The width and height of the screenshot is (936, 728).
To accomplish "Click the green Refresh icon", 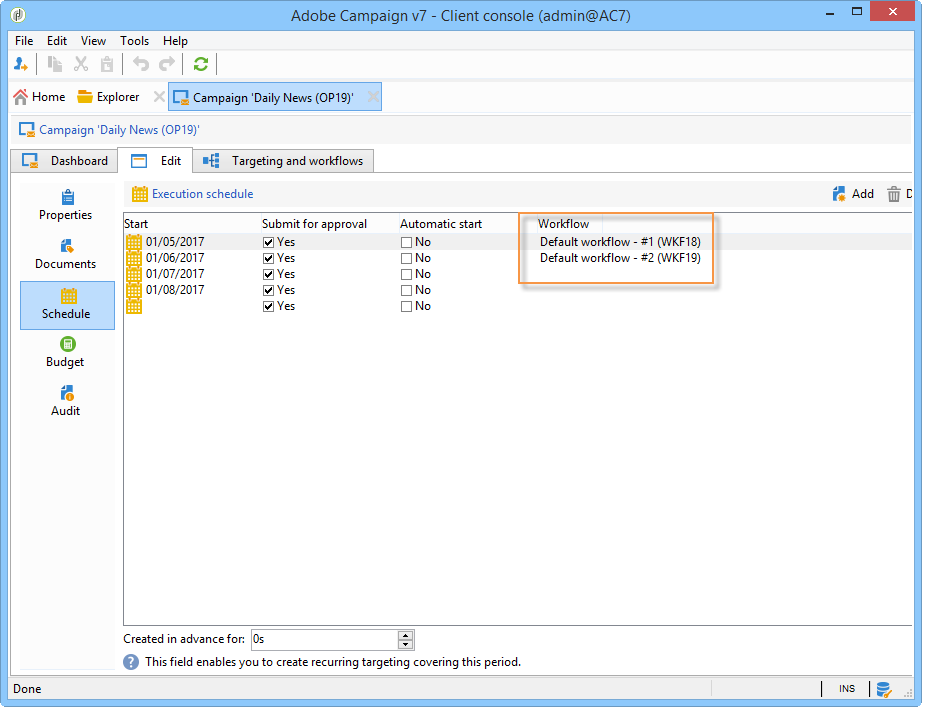I will click(x=201, y=64).
